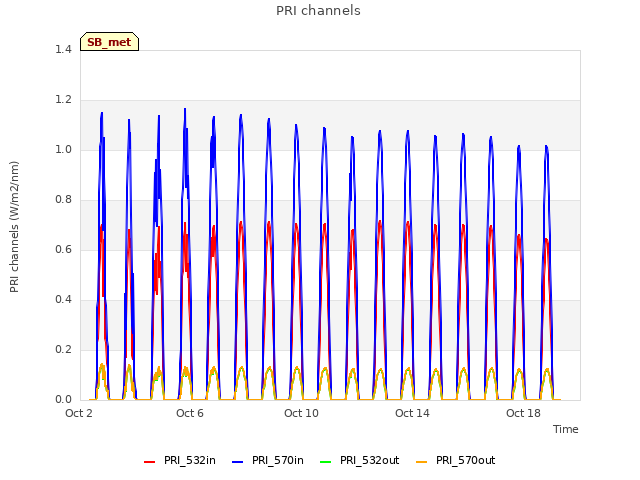Screen dimensions: 640x480
Task: Click the blue PRI_570in legend swatch
Action: 238,462
